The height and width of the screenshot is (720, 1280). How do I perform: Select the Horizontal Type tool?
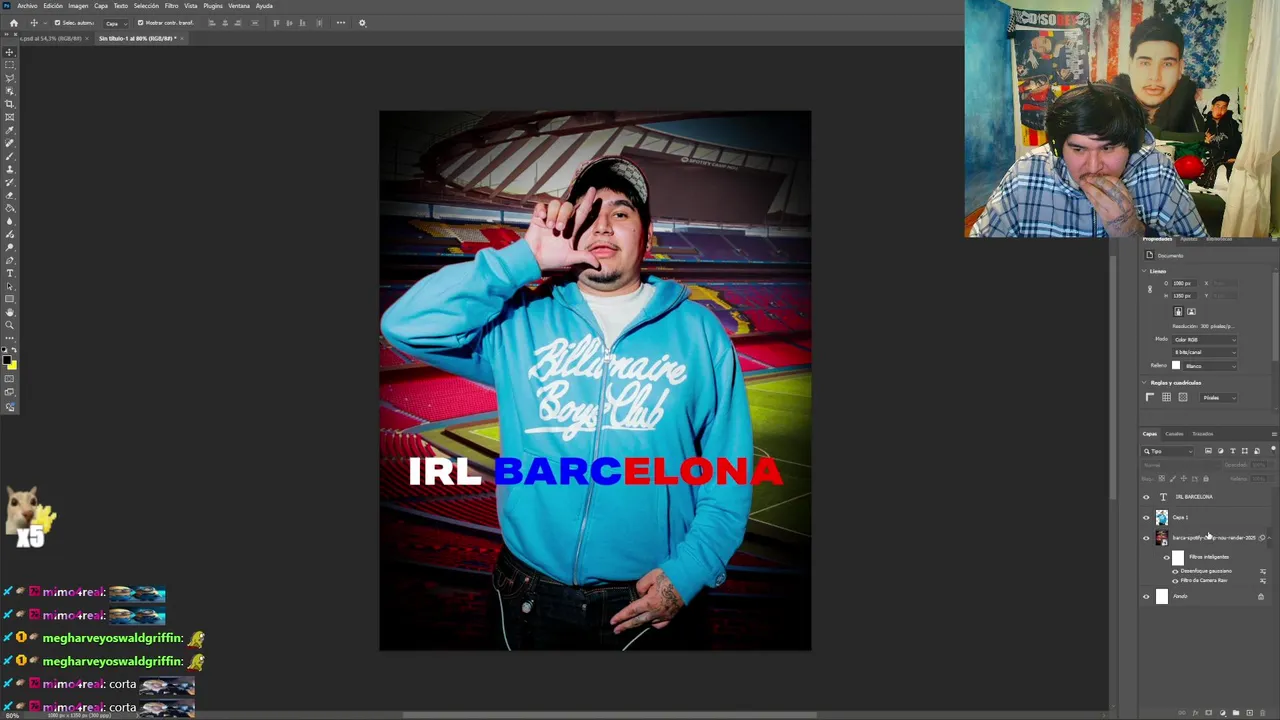10,273
